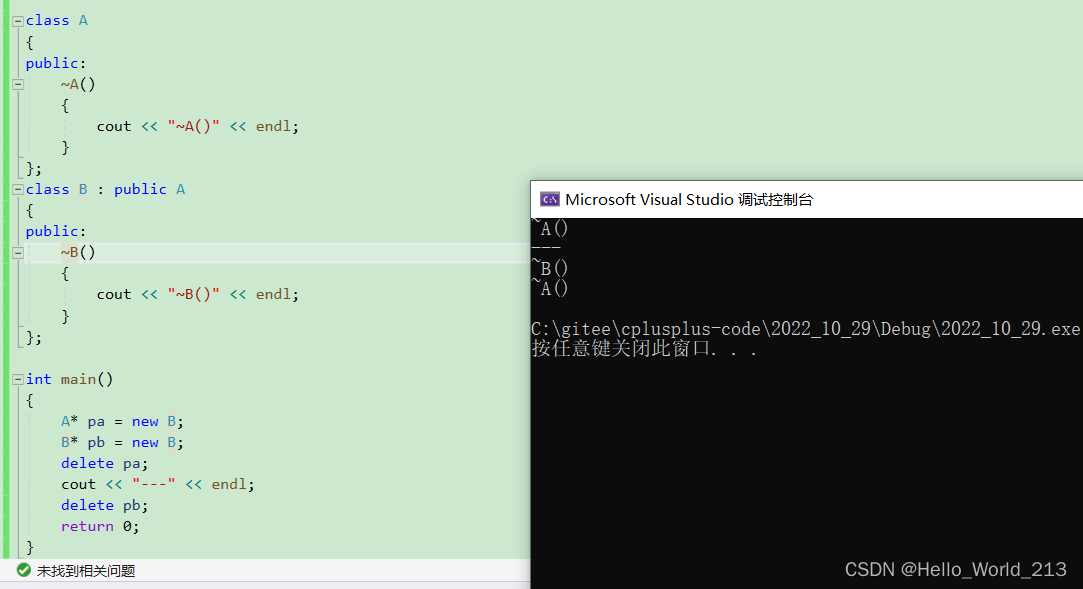Click the line 'A* pa = new B;'
The height and width of the screenshot is (589, 1083).
pos(122,421)
